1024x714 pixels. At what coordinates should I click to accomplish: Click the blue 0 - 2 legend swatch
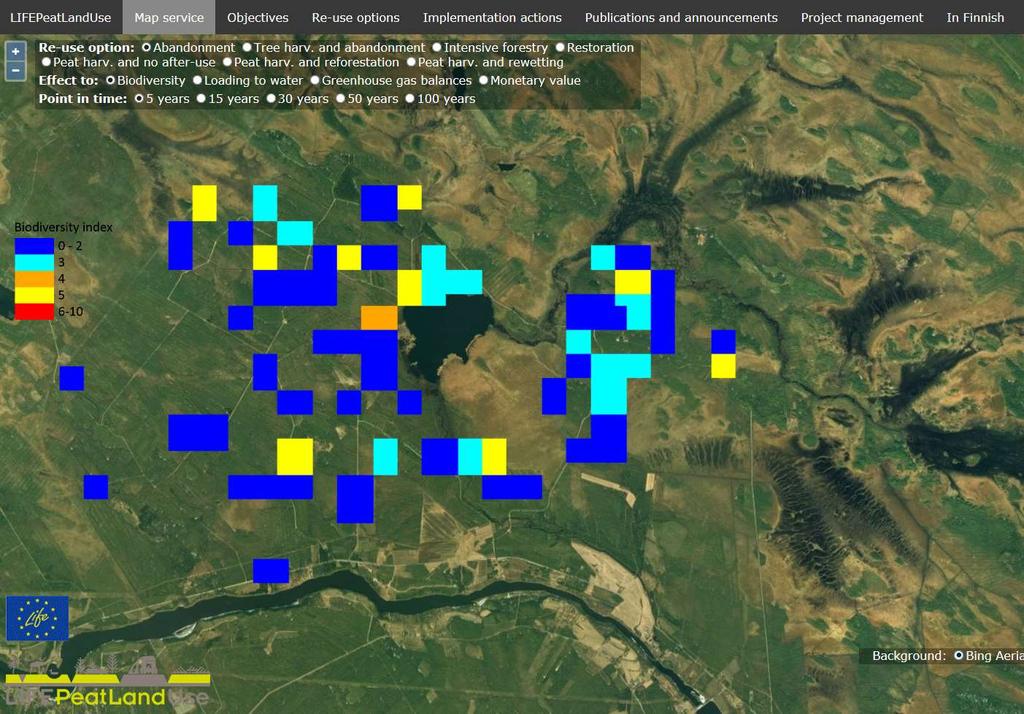[x=35, y=246]
